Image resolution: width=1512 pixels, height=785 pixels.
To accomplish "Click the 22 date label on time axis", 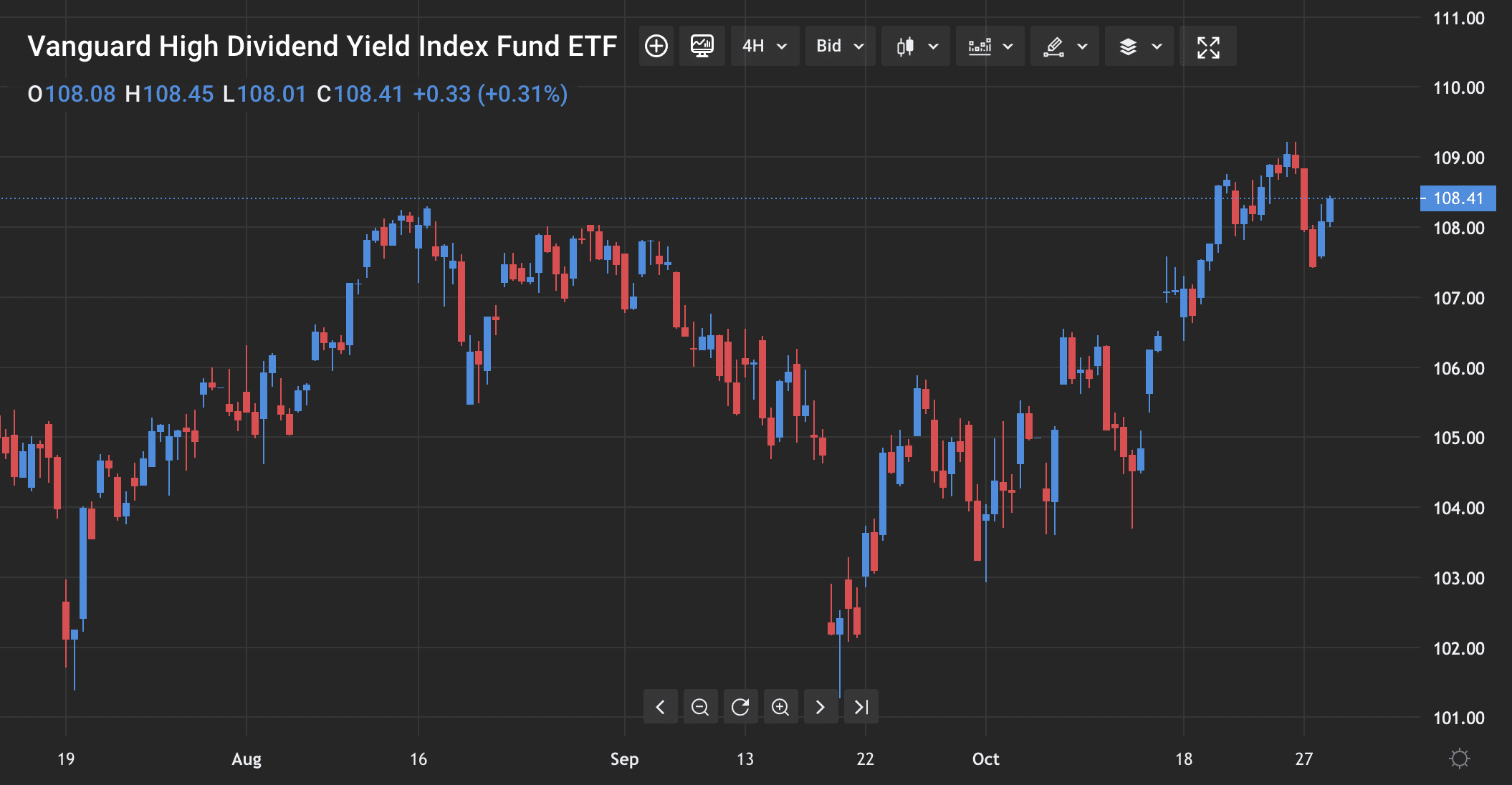I will pos(866,759).
